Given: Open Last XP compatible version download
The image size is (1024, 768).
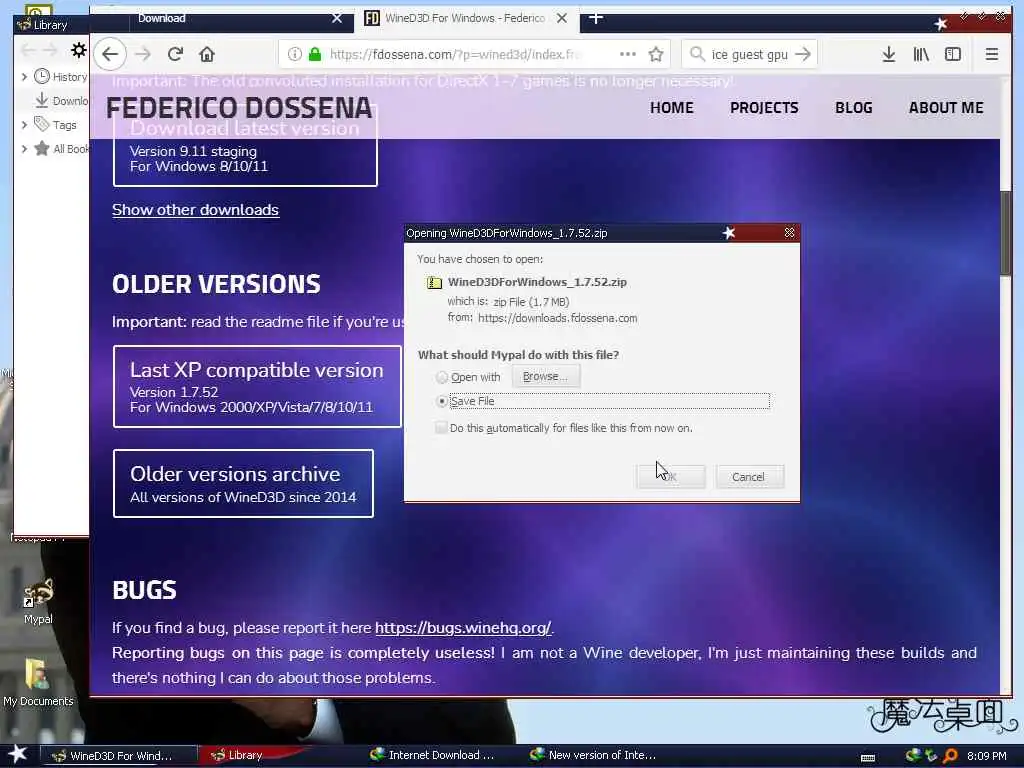Looking at the screenshot, I should (257, 387).
